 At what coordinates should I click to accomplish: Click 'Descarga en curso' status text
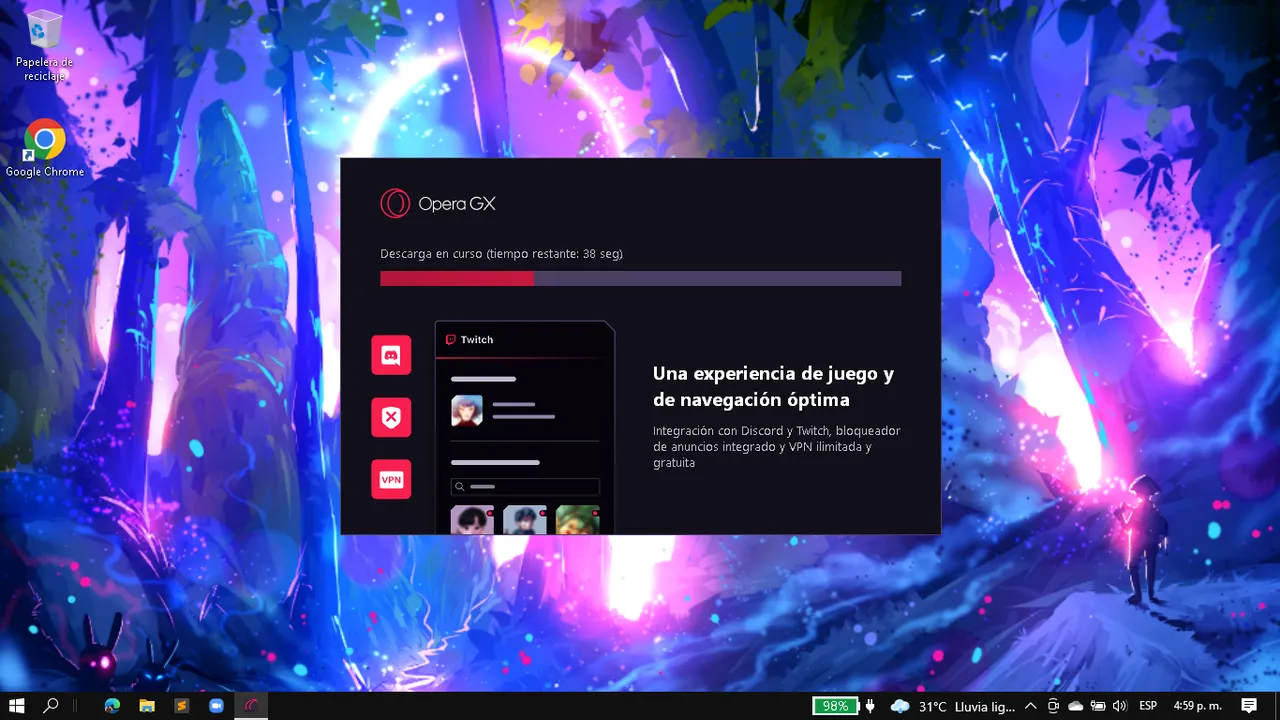click(x=501, y=254)
